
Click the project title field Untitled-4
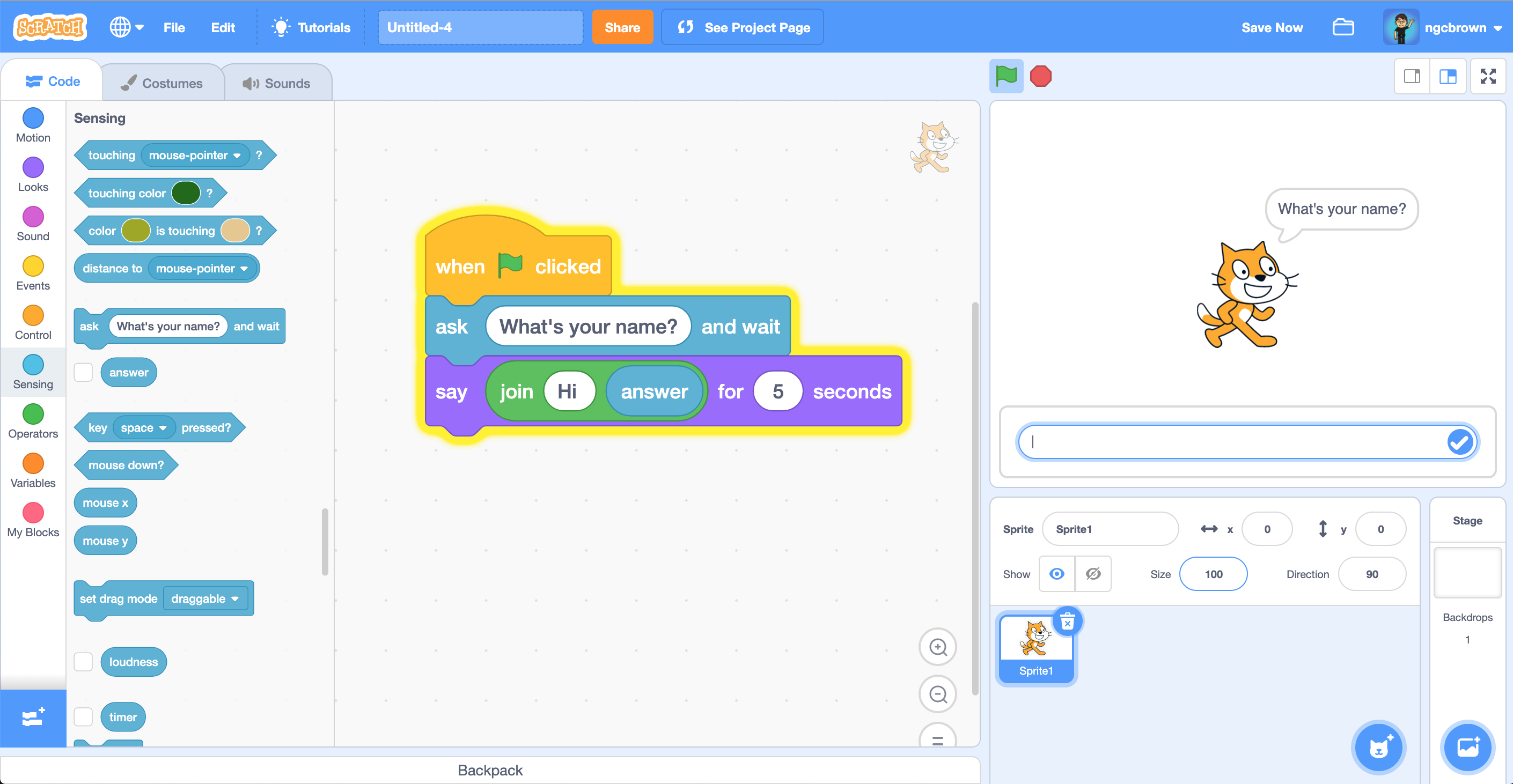(x=480, y=27)
